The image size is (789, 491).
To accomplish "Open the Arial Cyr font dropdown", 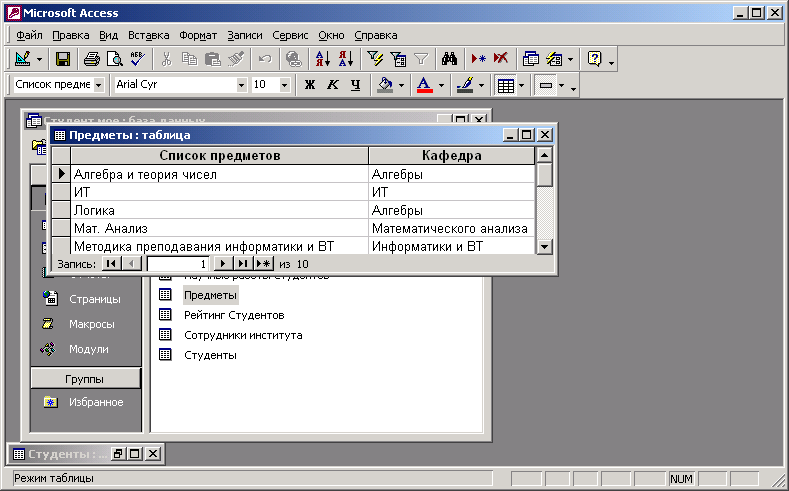I will pos(242,85).
